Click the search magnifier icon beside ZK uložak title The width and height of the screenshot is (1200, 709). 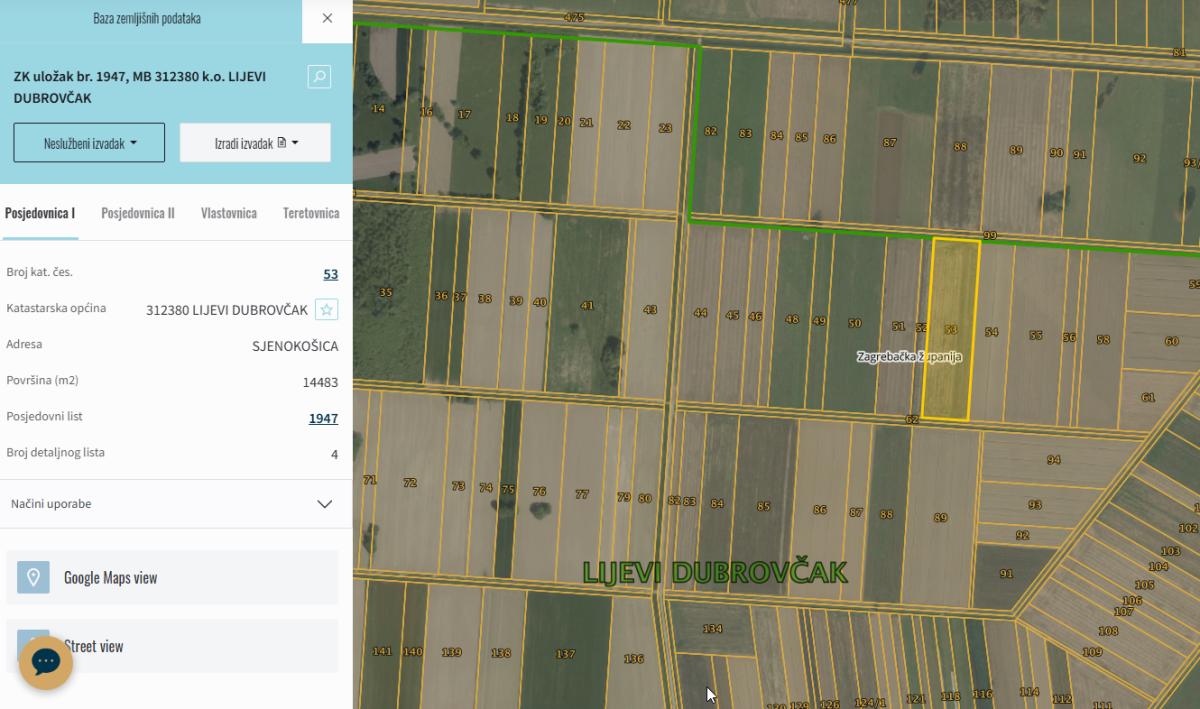pyautogui.click(x=319, y=77)
